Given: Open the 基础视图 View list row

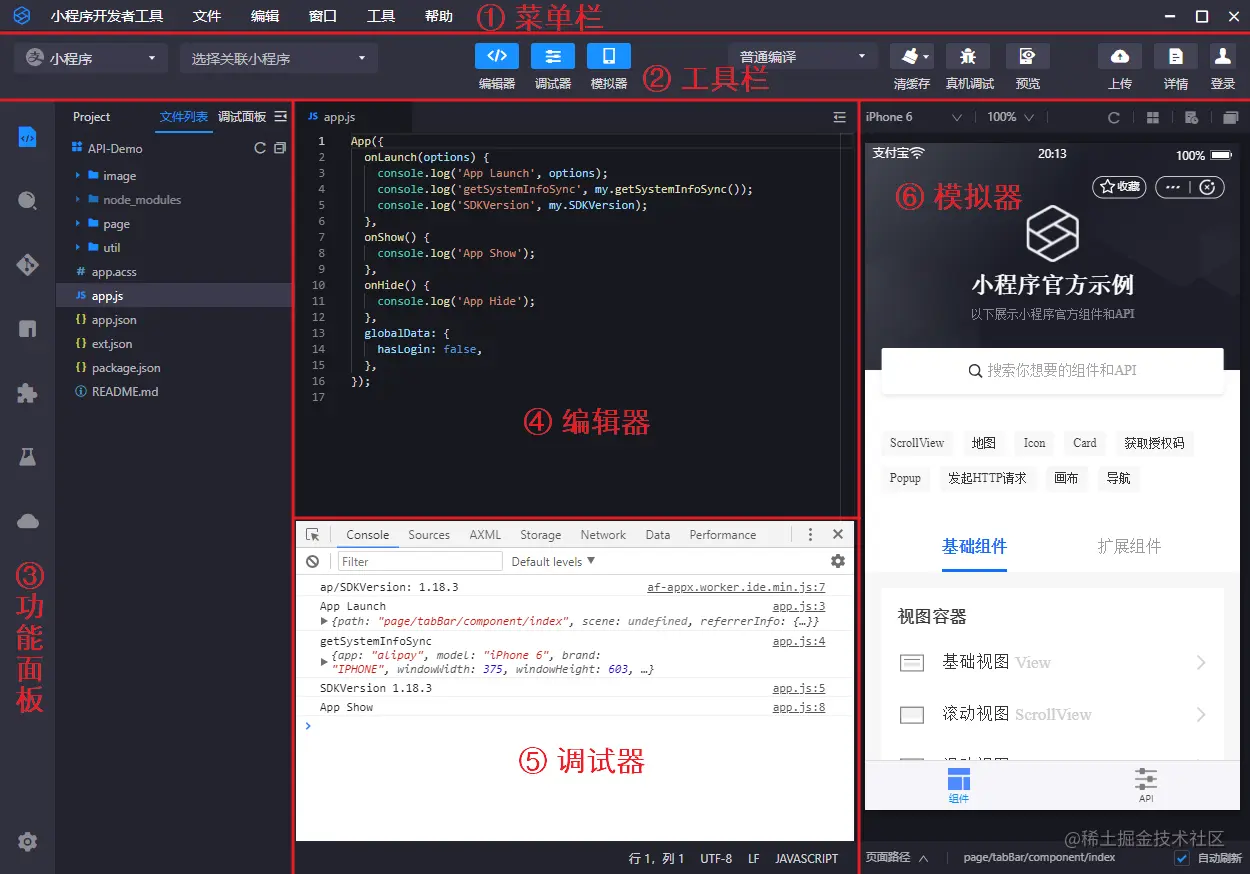Looking at the screenshot, I should [1052, 662].
